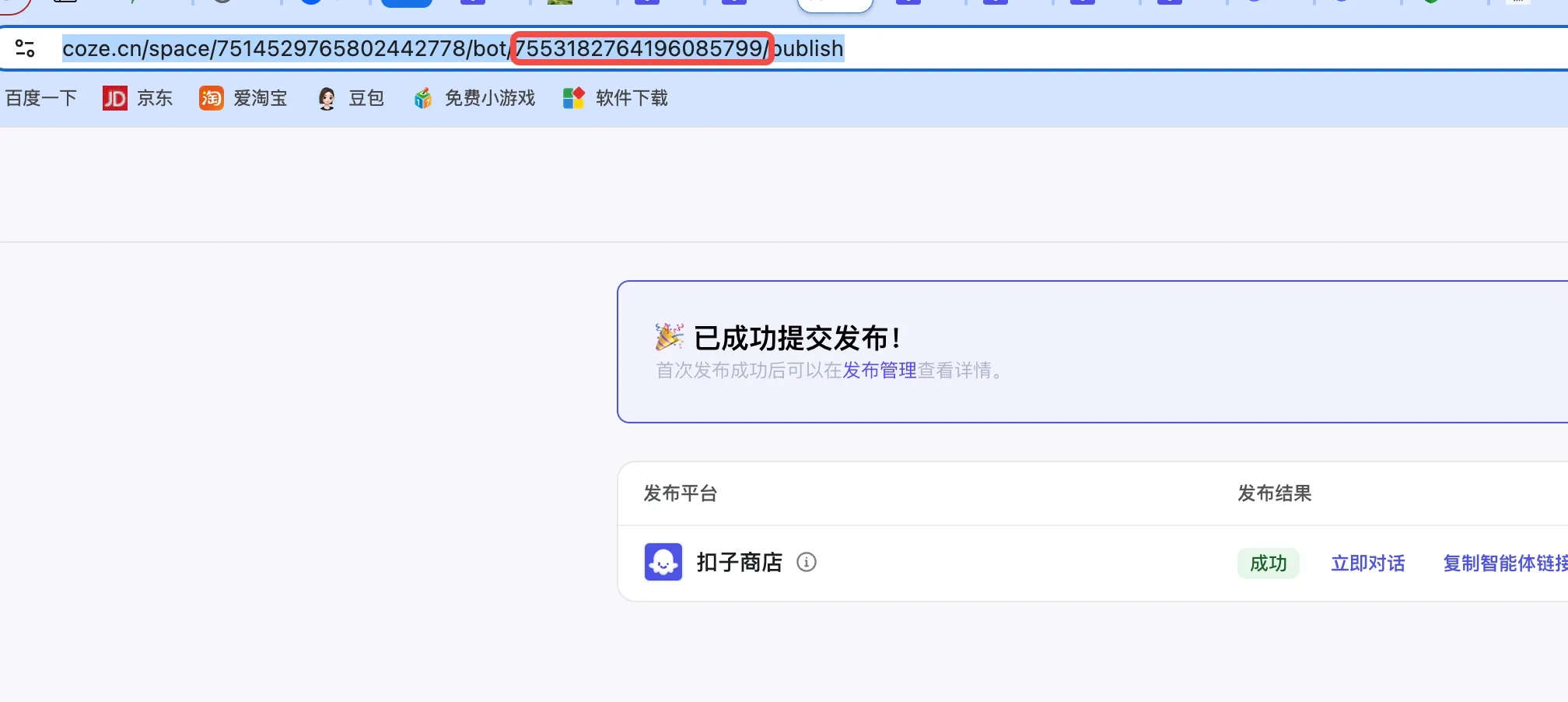Click the 扣子商店 platform logo icon
Image resolution: width=1568 pixels, height=702 pixels.
(x=663, y=562)
